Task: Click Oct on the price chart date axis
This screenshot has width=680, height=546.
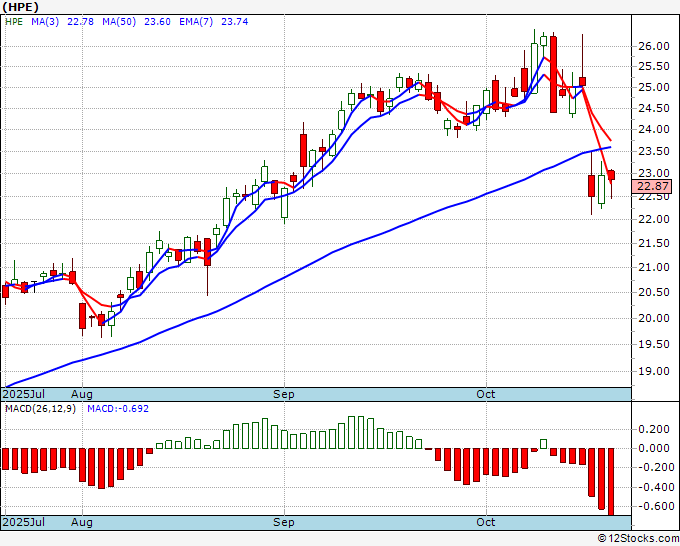Action: pos(486,394)
